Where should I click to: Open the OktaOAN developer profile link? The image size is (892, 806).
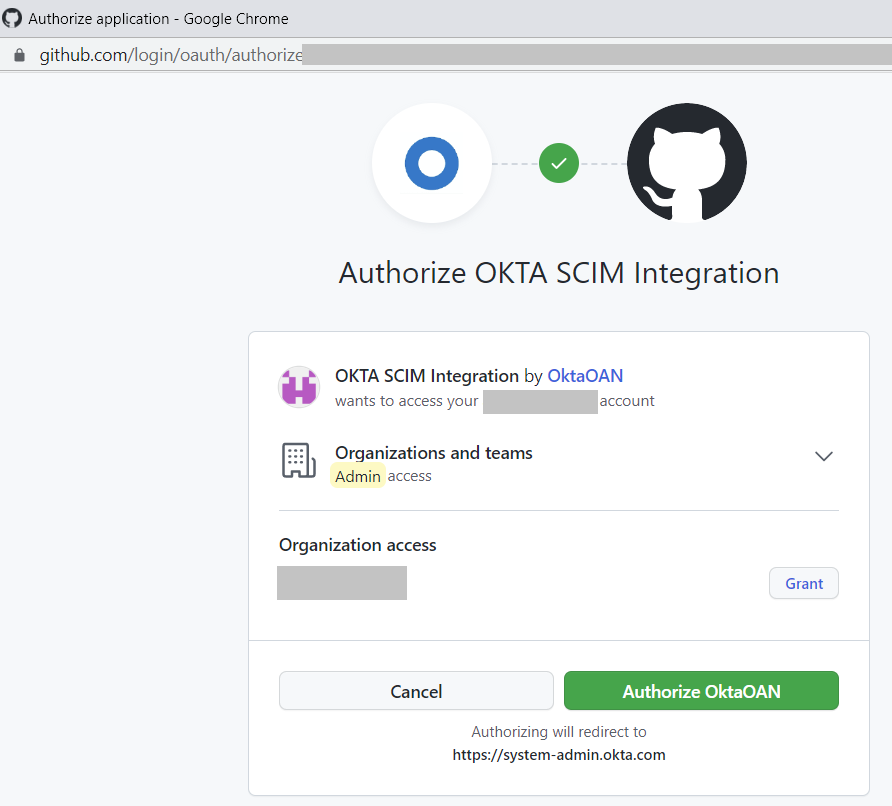coord(585,376)
